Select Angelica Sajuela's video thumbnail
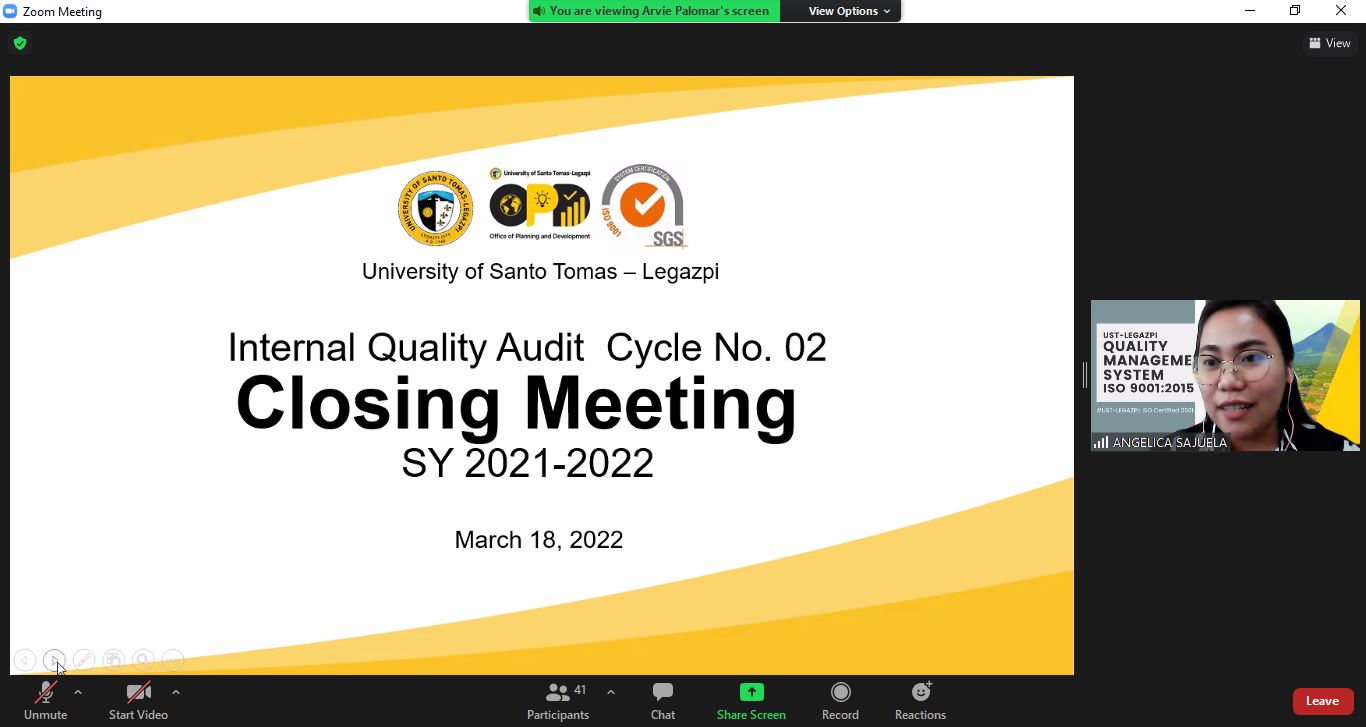This screenshot has width=1366, height=727. [1225, 375]
